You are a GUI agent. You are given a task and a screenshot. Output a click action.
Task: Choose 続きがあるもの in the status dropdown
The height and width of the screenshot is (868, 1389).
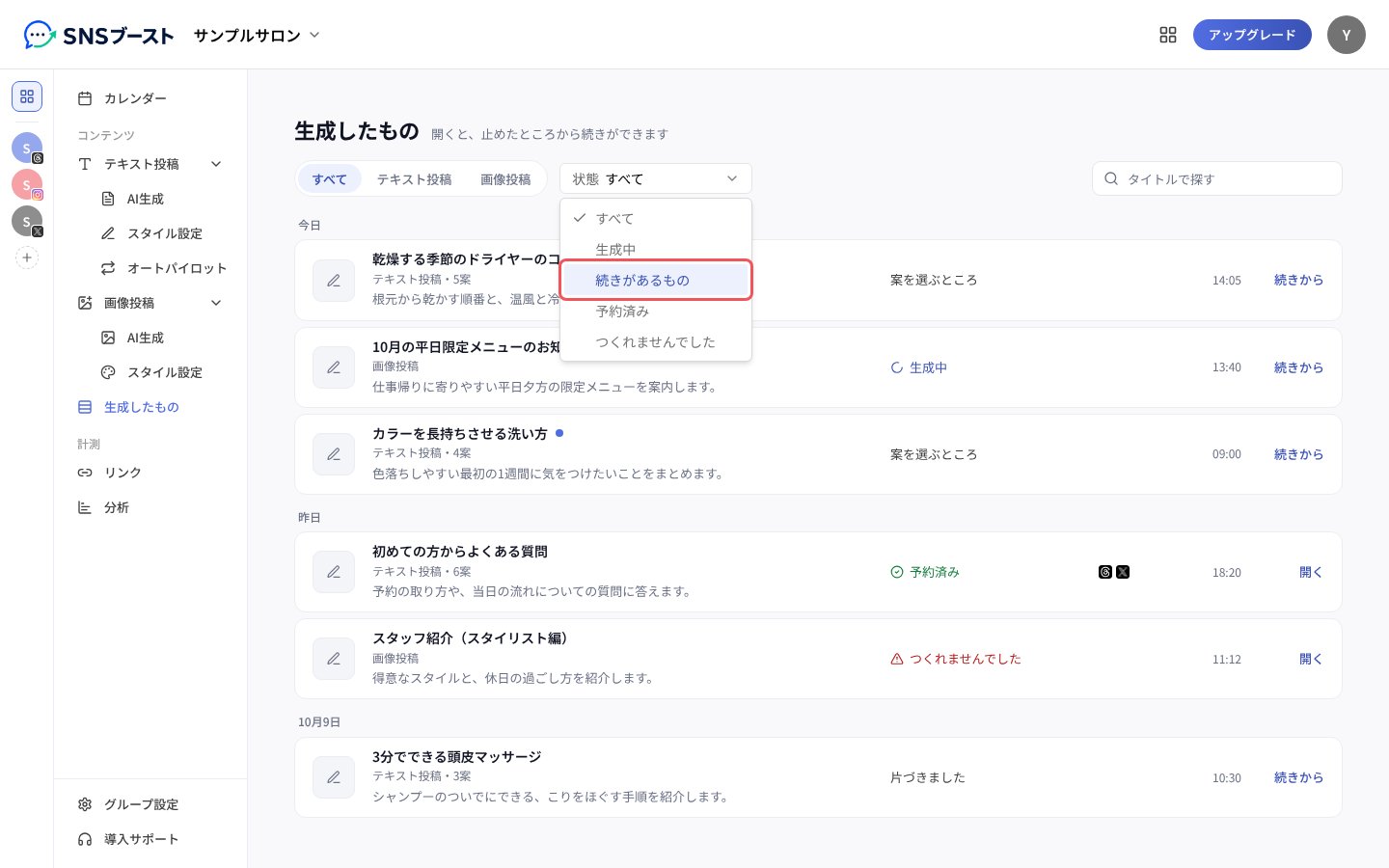[x=656, y=281]
